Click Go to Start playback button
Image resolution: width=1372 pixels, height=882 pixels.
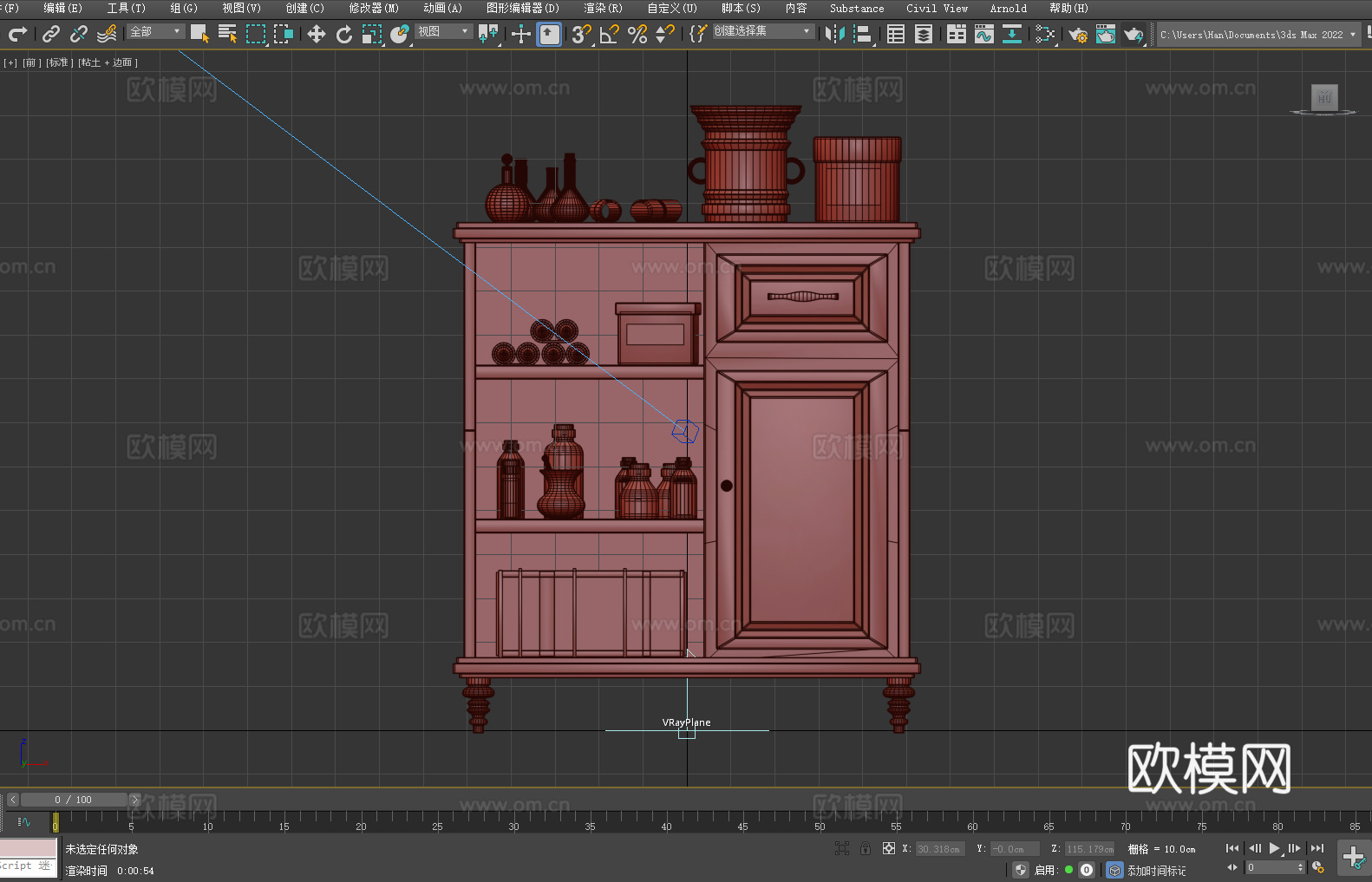[1232, 848]
